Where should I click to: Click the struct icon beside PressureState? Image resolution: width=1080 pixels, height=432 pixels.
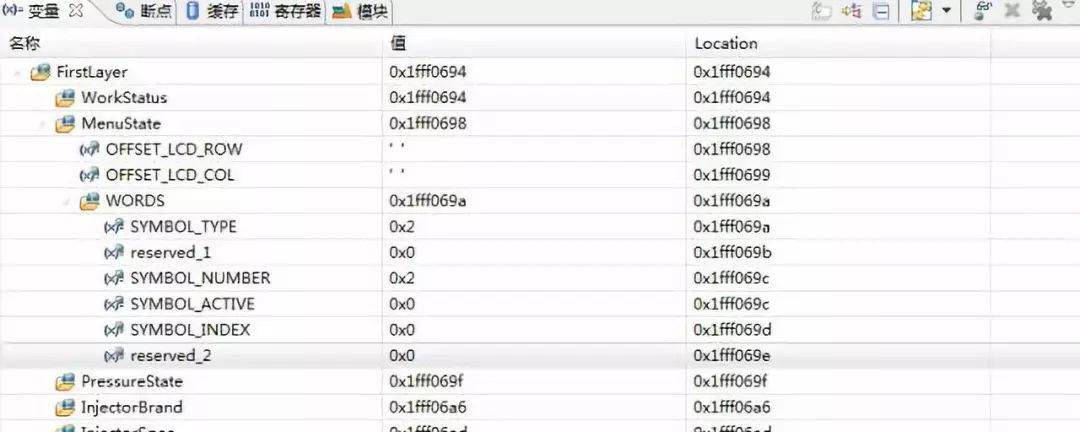65,381
